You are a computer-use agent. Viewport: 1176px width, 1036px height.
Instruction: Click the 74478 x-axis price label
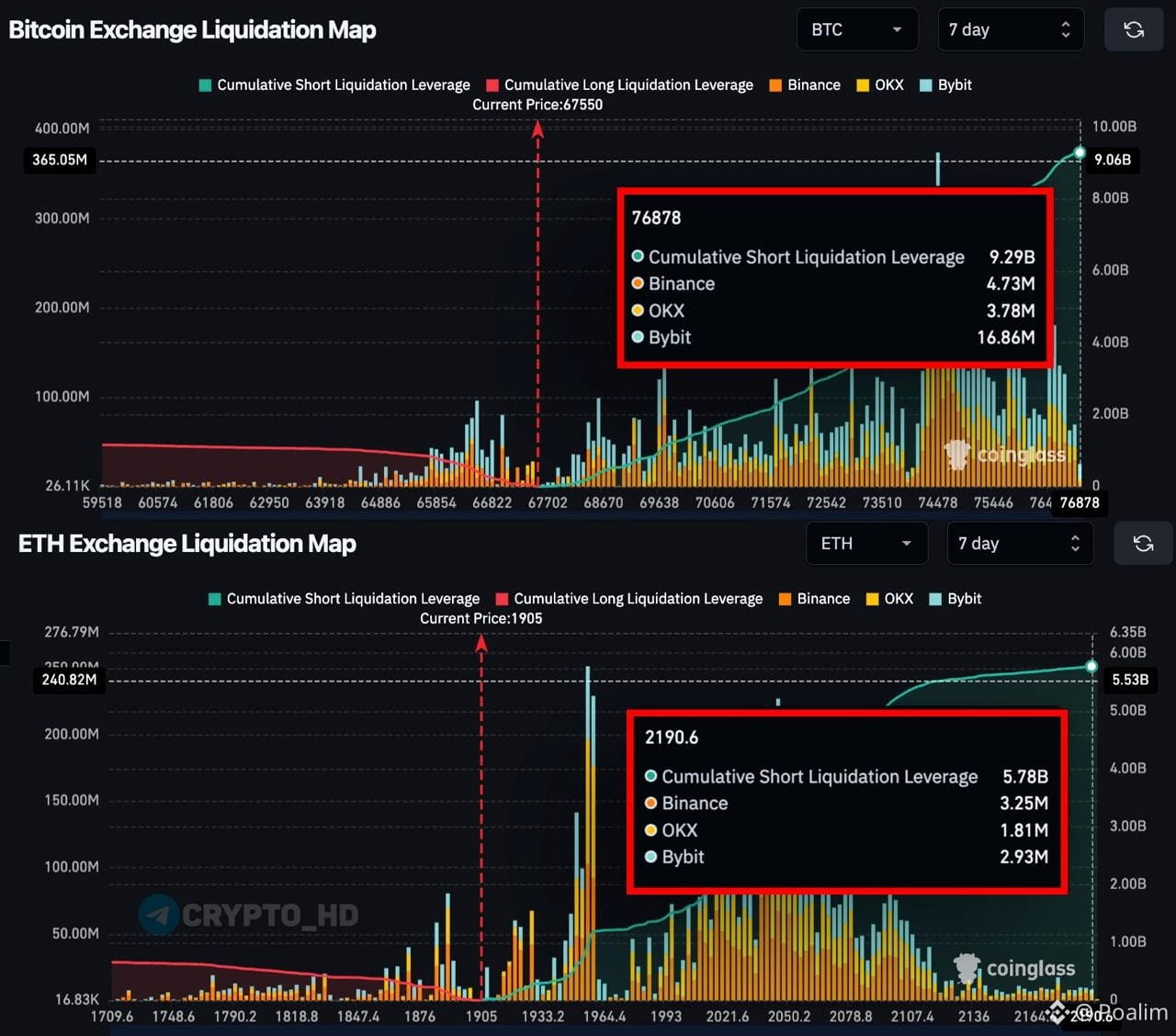tap(938, 502)
